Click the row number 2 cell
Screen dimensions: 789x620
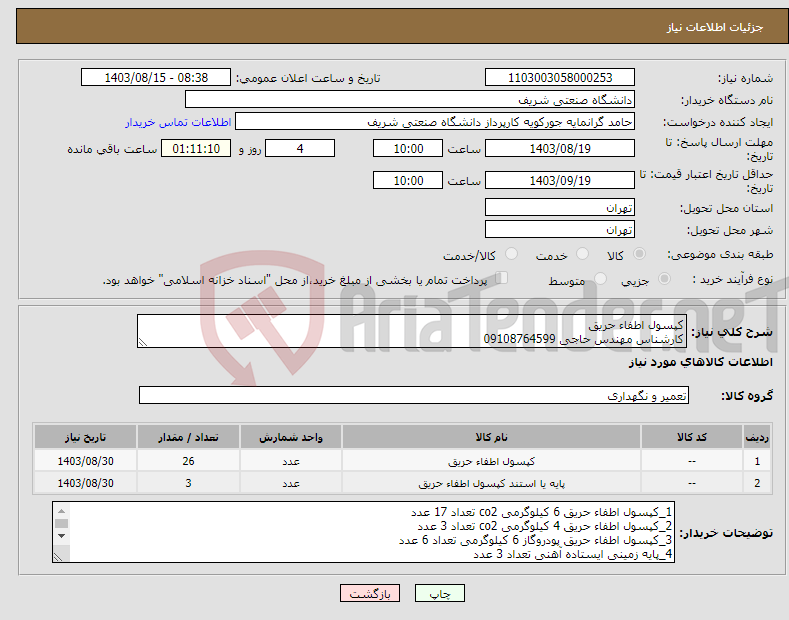(x=756, y=483)
